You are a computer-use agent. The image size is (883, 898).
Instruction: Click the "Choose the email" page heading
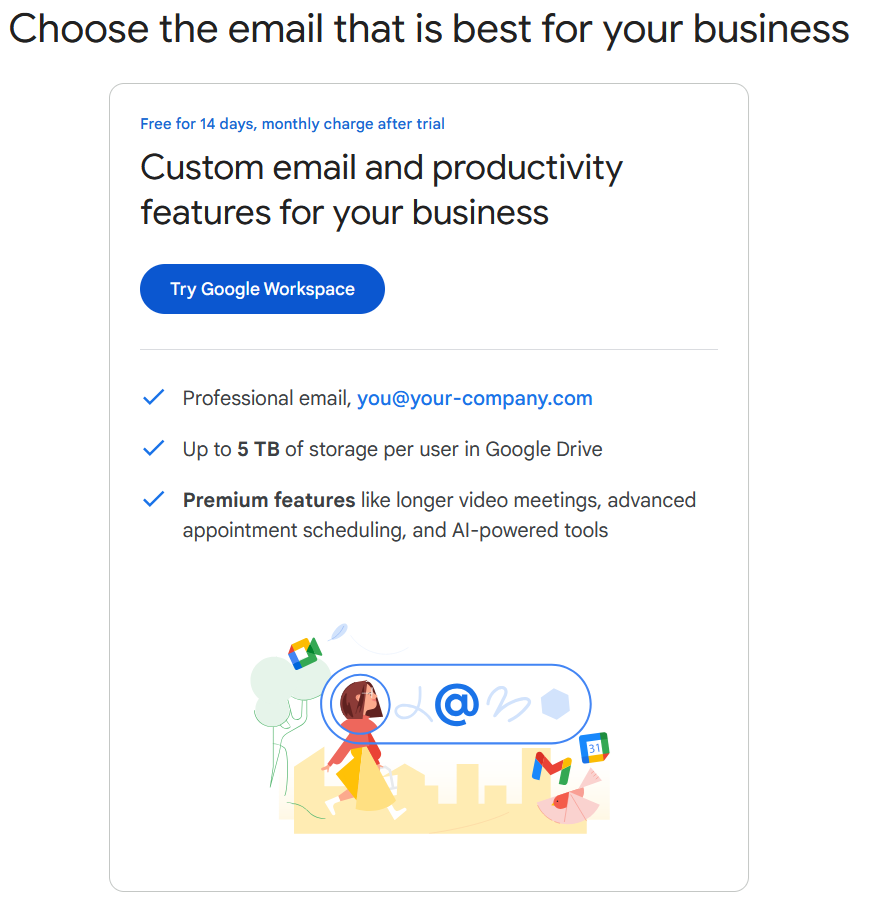coord(429,29)
